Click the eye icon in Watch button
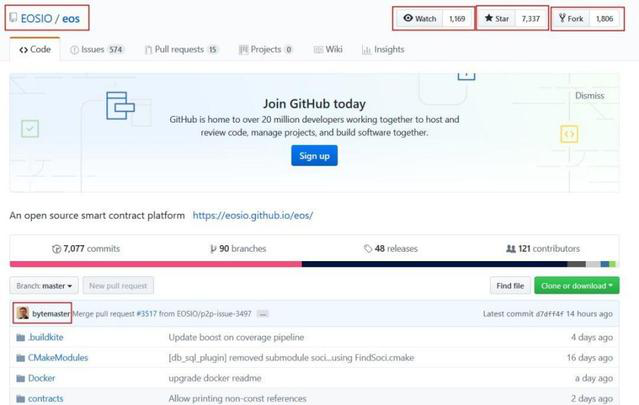639x405 pixels. pos(408,18)
